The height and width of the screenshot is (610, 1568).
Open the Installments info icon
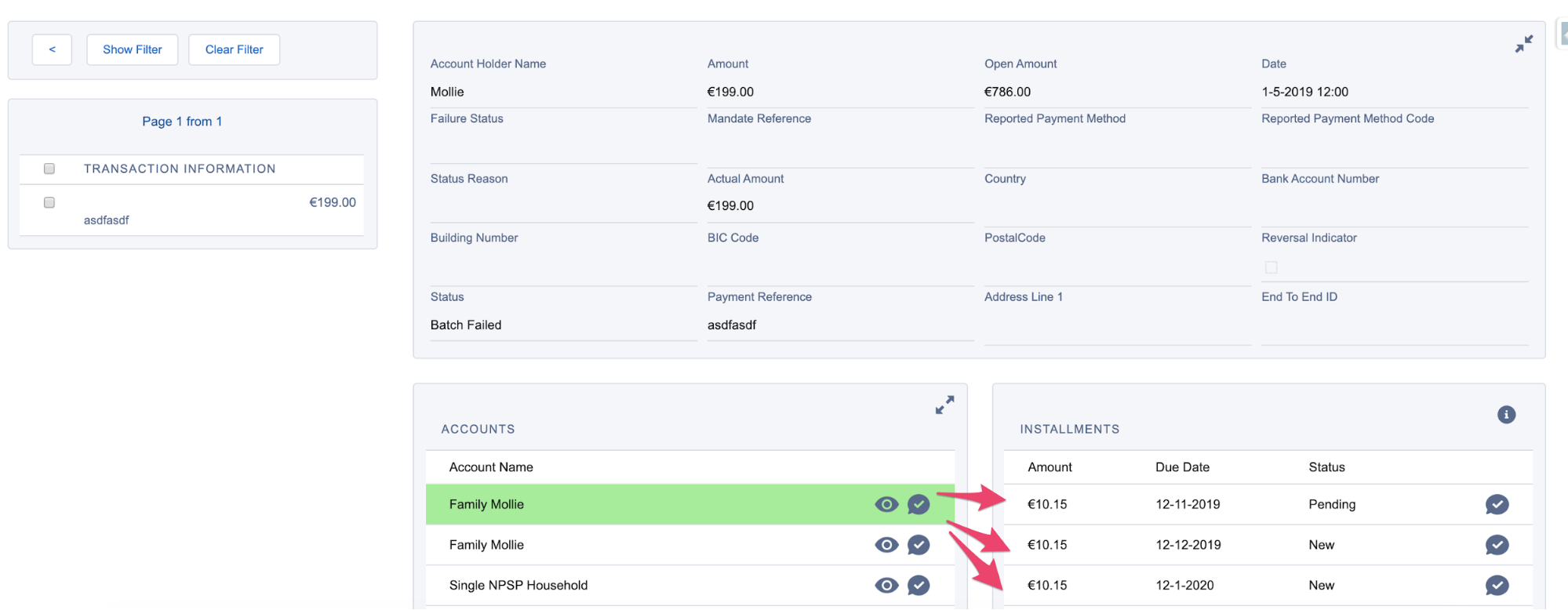1506,415
